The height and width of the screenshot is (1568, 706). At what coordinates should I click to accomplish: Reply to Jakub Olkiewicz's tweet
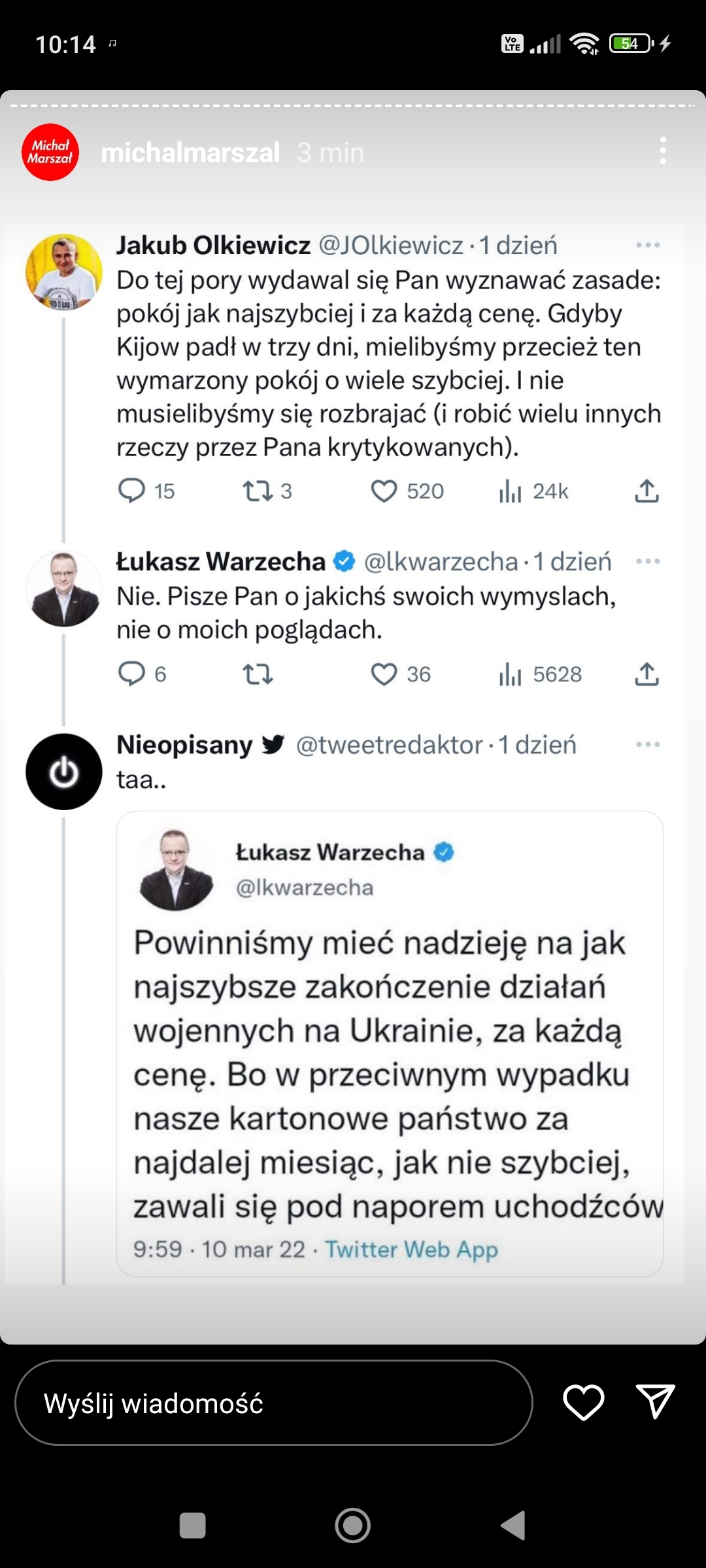131,491
